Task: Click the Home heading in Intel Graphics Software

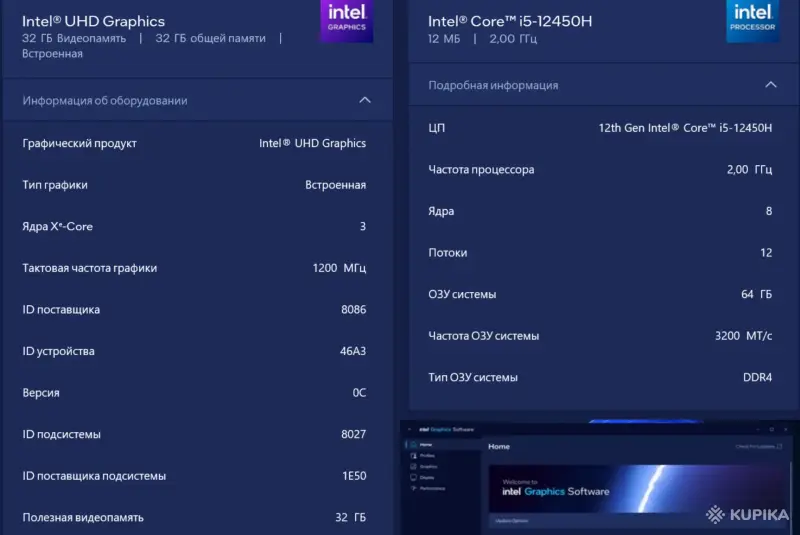Action: 498,447
